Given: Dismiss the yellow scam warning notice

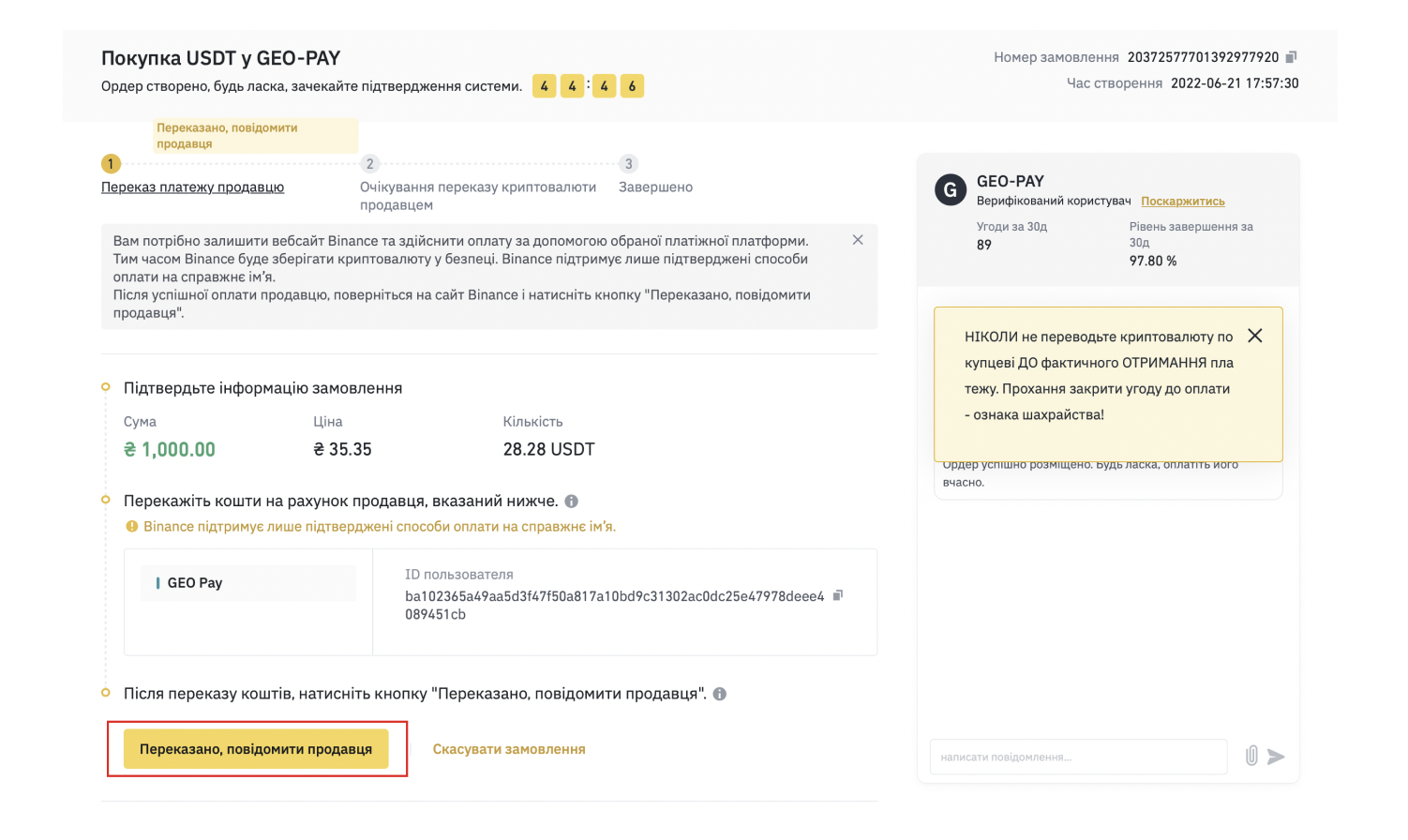Looking at the screenshot, I should [x=1255, y=336].
